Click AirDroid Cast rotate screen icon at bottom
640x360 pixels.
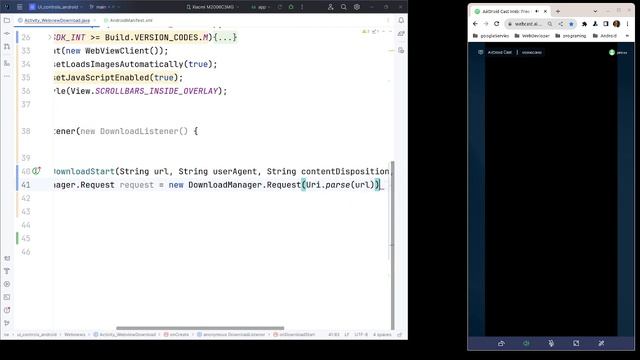tap(501, 343)
